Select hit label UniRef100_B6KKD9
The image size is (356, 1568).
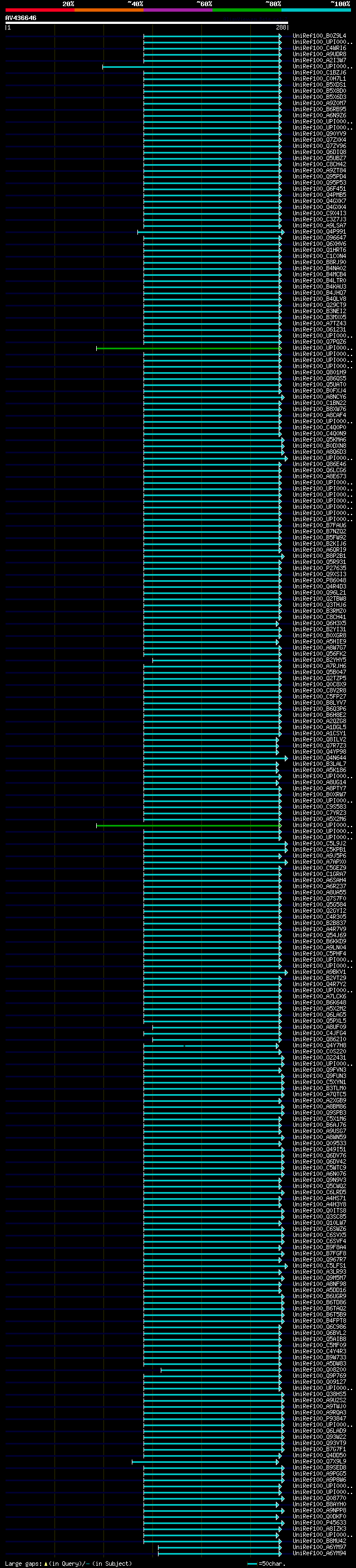pyautogui.click(x=319, y=941)
